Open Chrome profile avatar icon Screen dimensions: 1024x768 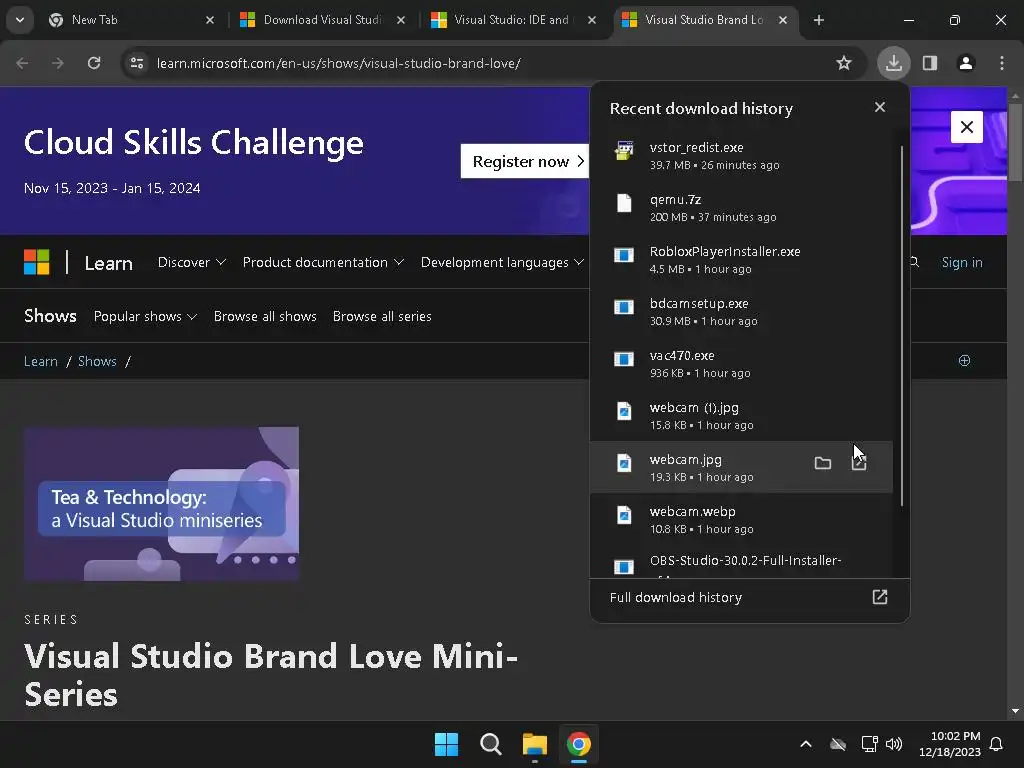(x=966, y=63)
